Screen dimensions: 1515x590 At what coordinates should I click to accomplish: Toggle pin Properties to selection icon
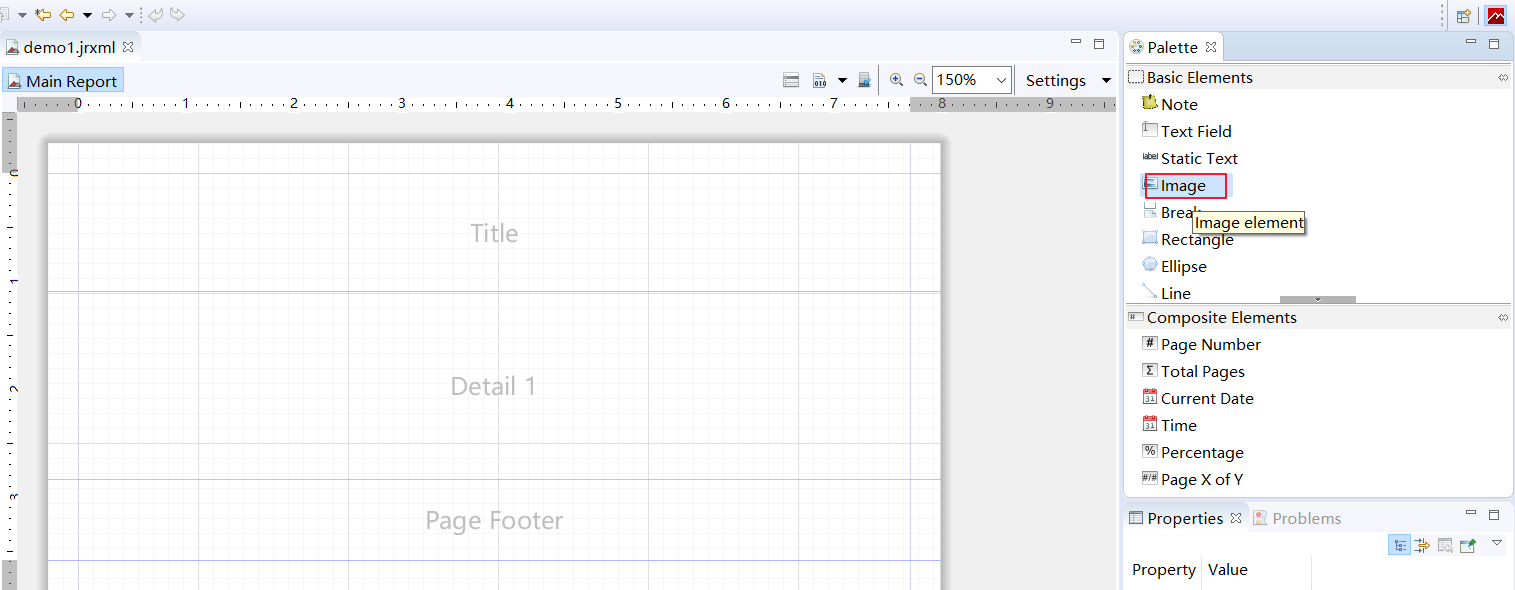(x=1467, y=545)
